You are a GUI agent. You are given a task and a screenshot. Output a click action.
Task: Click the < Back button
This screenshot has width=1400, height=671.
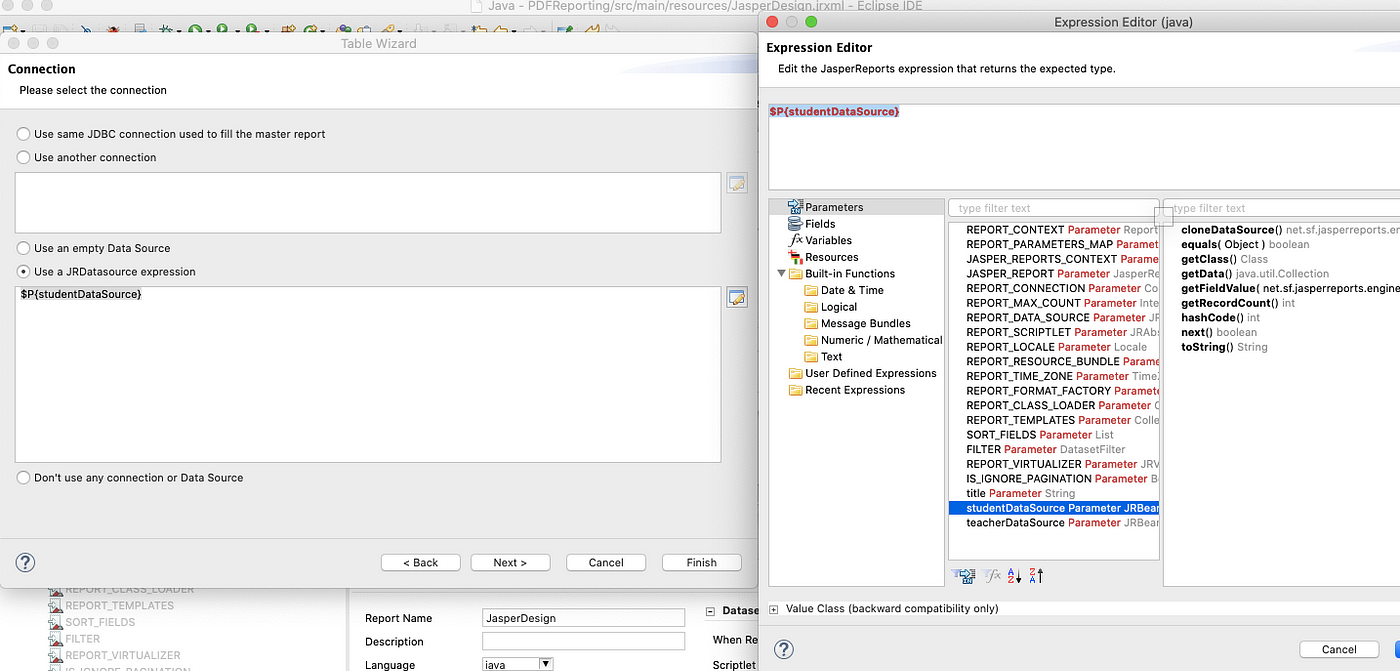click(420, 562)
